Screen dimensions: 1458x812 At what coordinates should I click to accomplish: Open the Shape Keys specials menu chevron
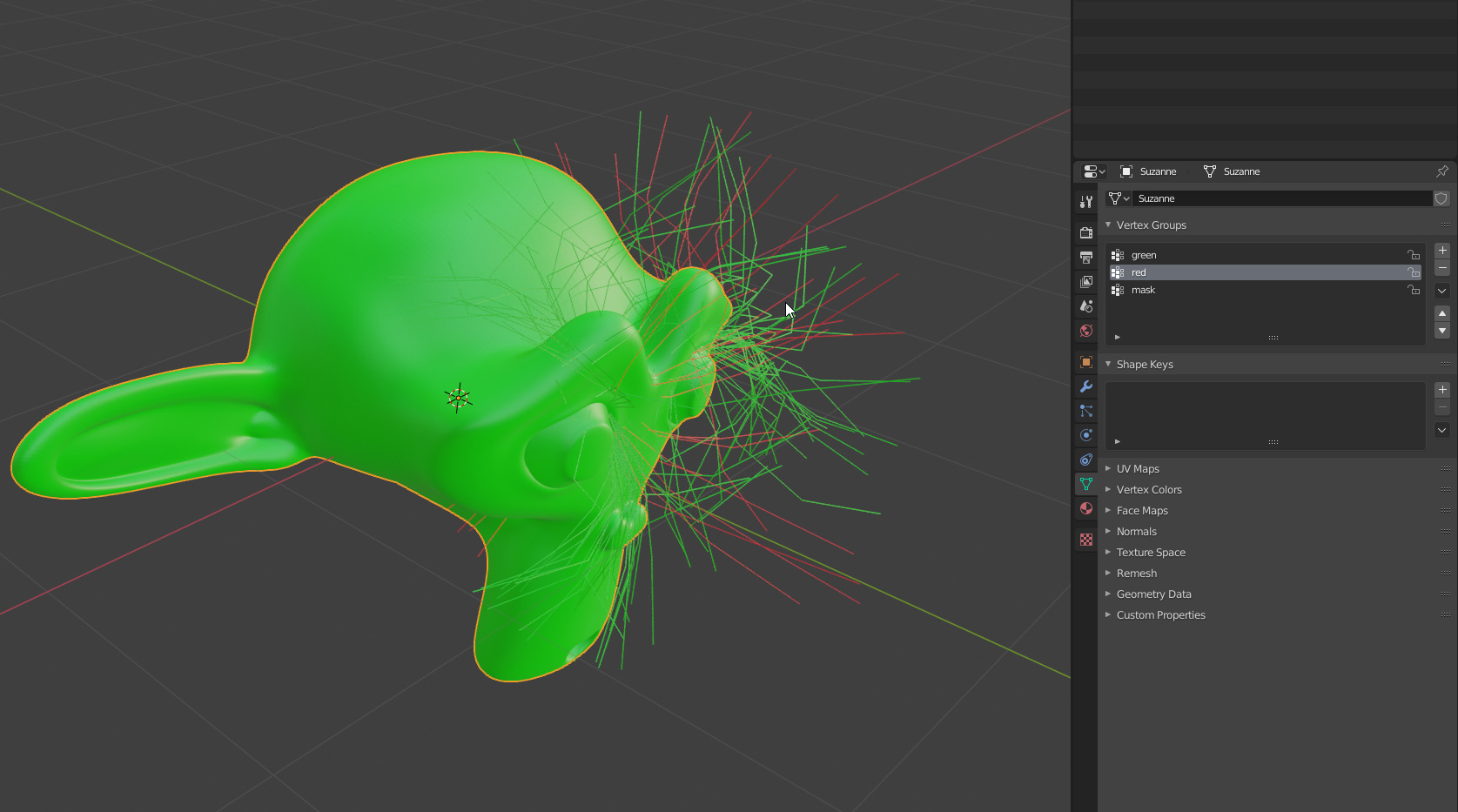click(1442, 430)
